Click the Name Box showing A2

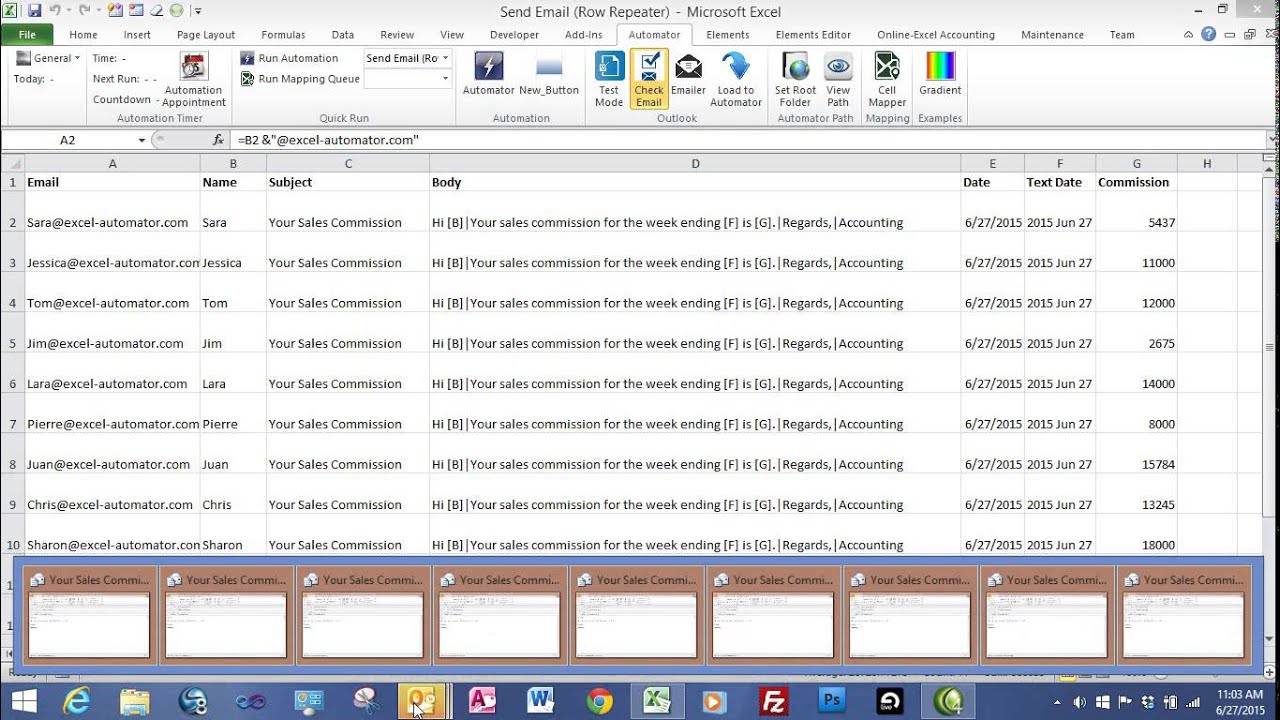click(x=67, y=140)
